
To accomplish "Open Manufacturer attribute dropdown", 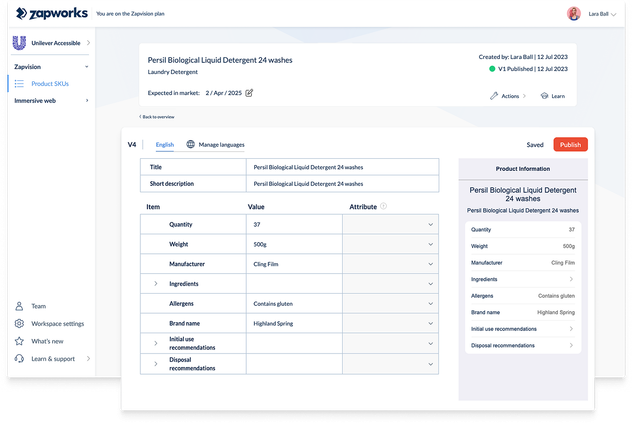I will click(390, 264).
